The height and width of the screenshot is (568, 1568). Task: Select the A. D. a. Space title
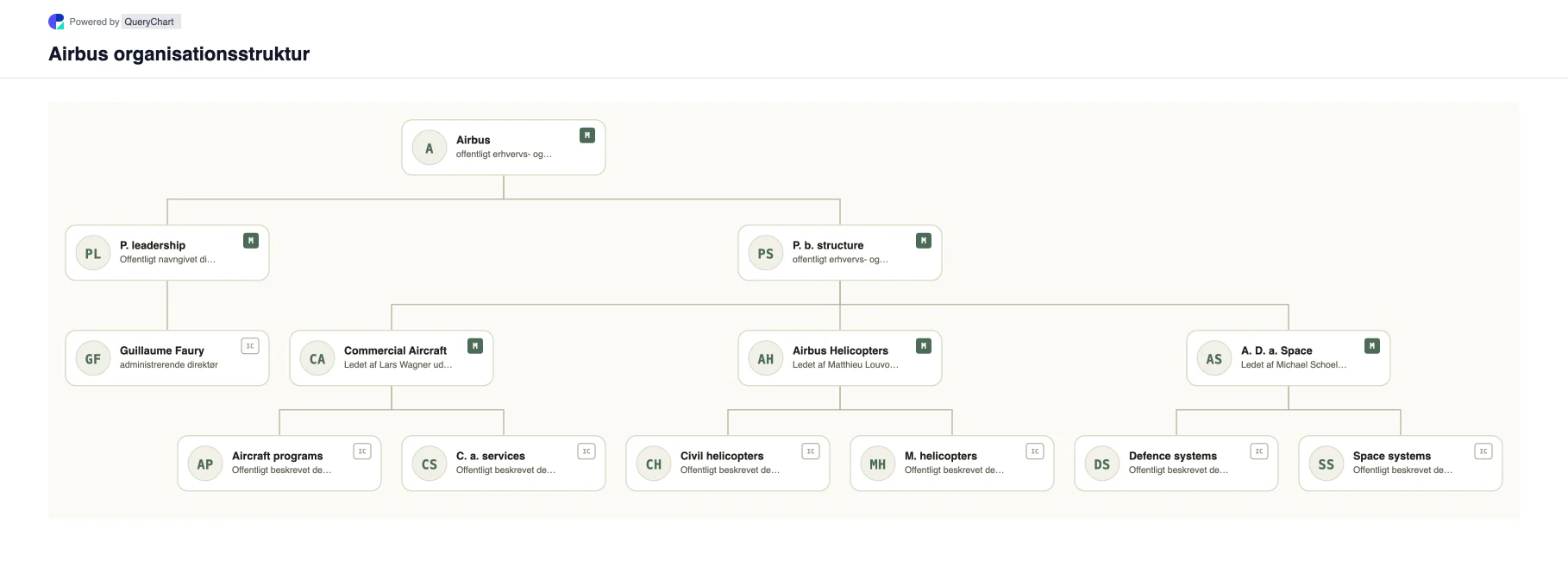pos(1276,350)
